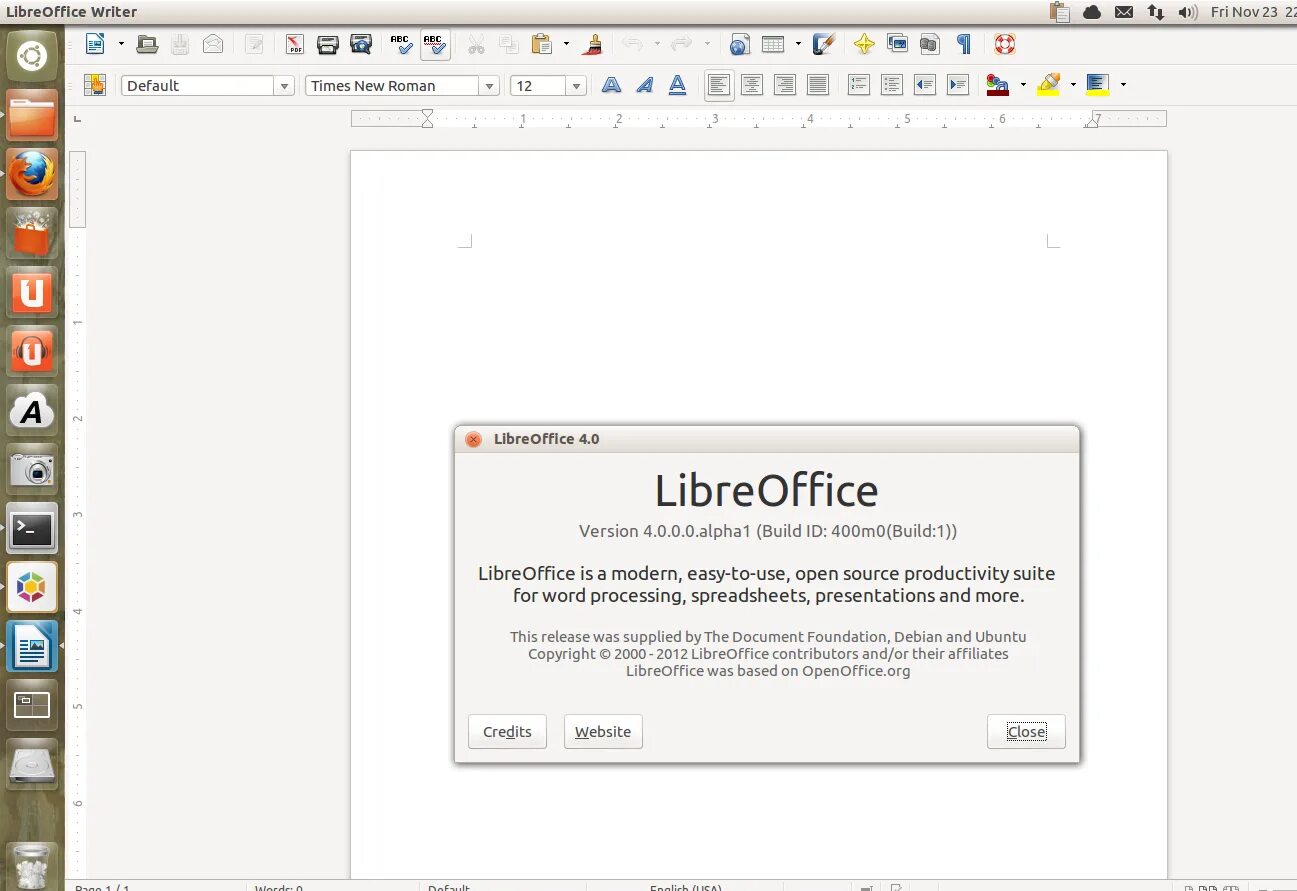Expand the Background Color palette arrow

coord(1123,85)
